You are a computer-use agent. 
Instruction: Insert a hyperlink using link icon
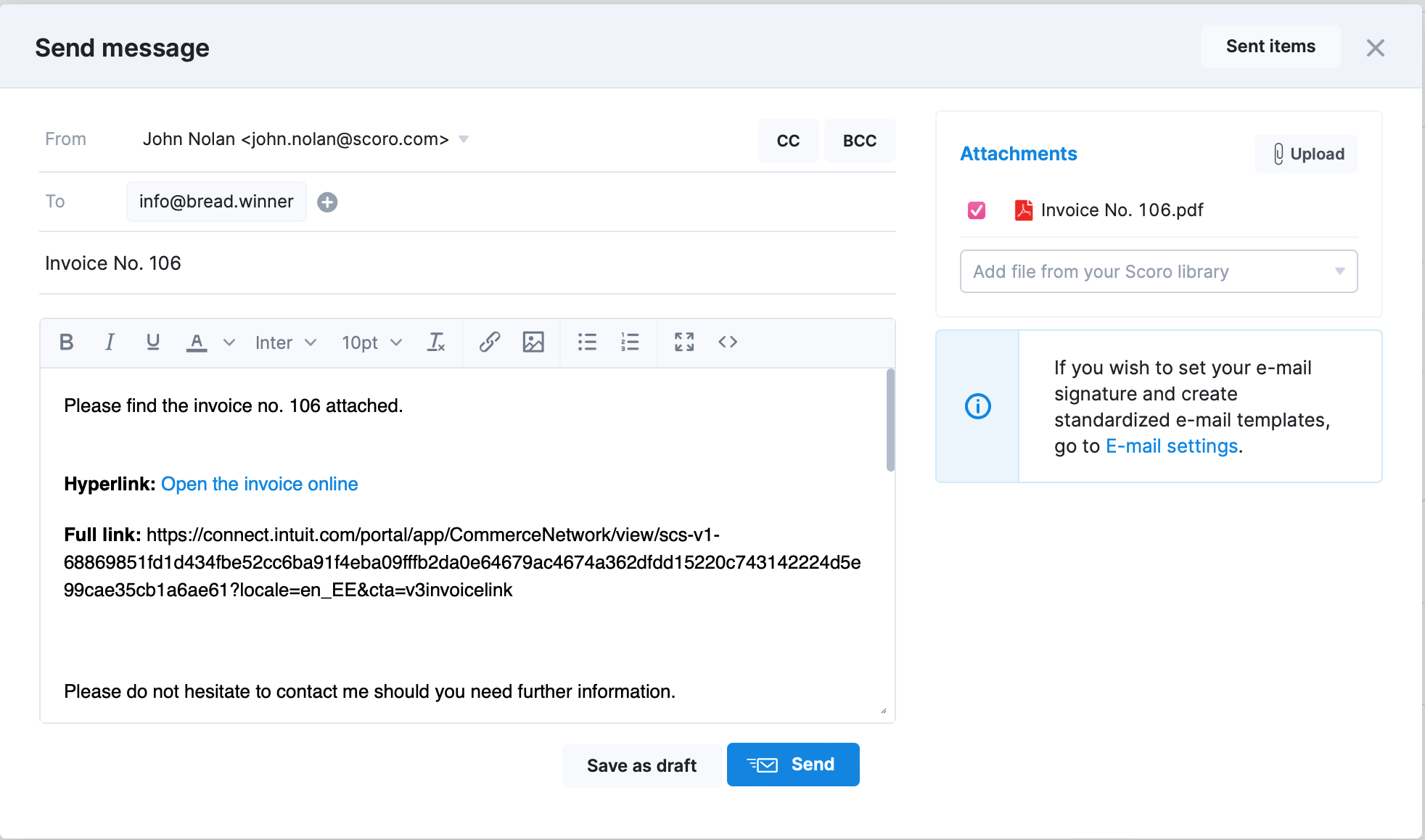490,342
